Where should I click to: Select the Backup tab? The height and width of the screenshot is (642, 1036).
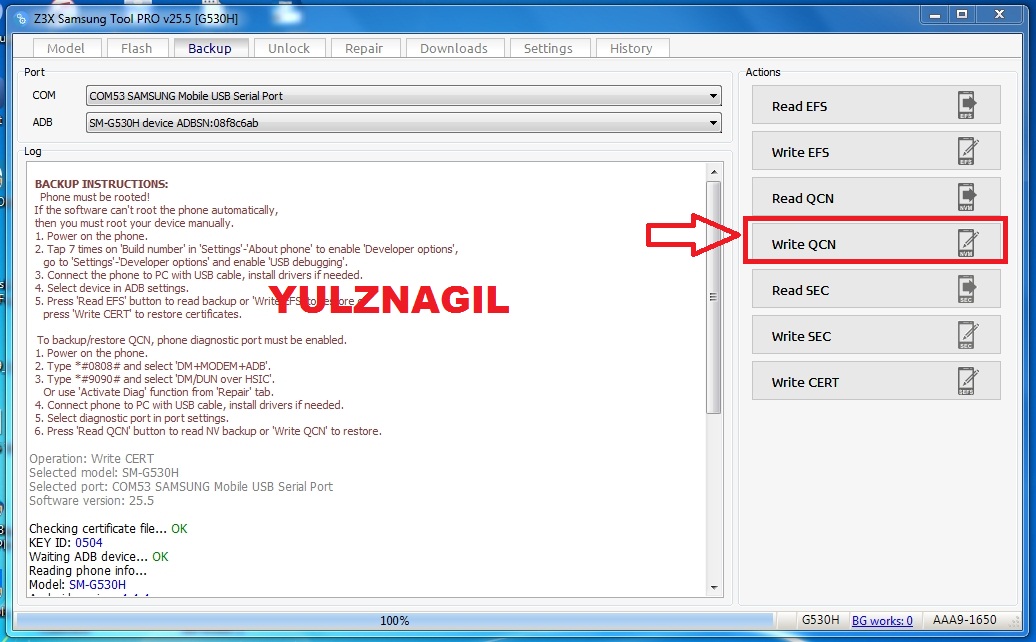click(210, 48)
